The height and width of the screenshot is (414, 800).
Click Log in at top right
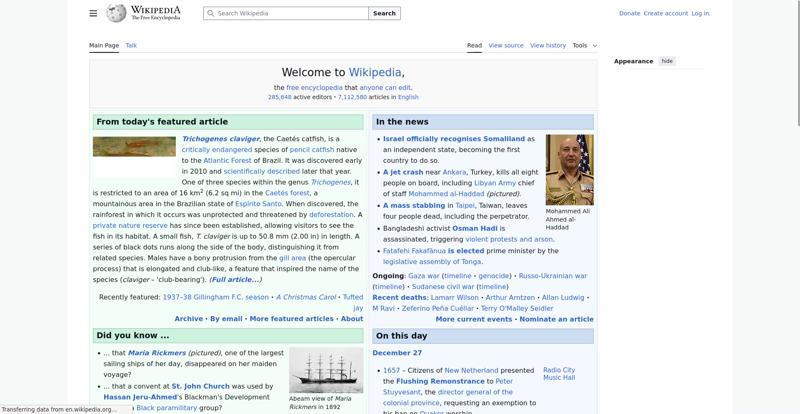click(700, 13)
